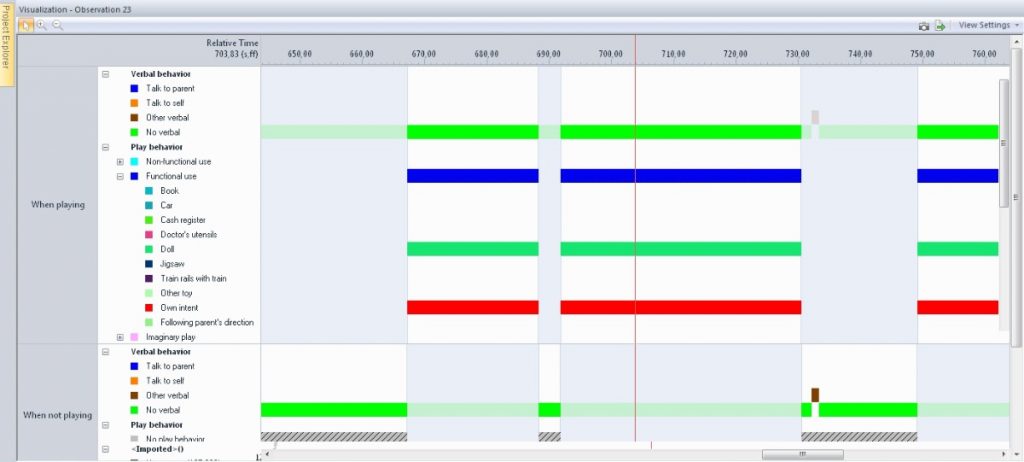The width and height of the screenshot is (1024, 462).
Task: Click the red Own intent color swatch
Action: tap(149, 308)
